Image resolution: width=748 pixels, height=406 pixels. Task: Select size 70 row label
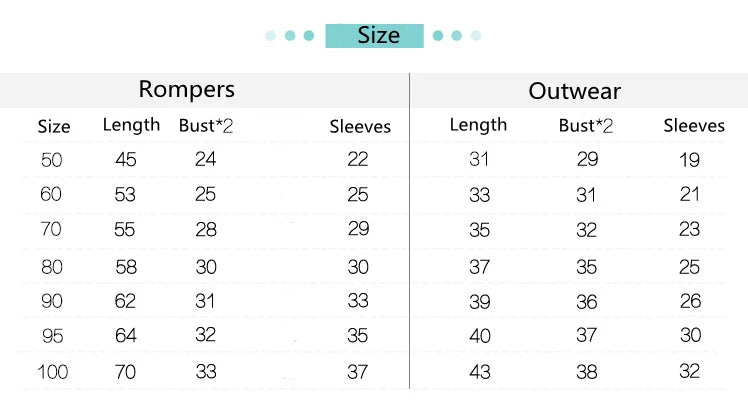coord(51,230)
